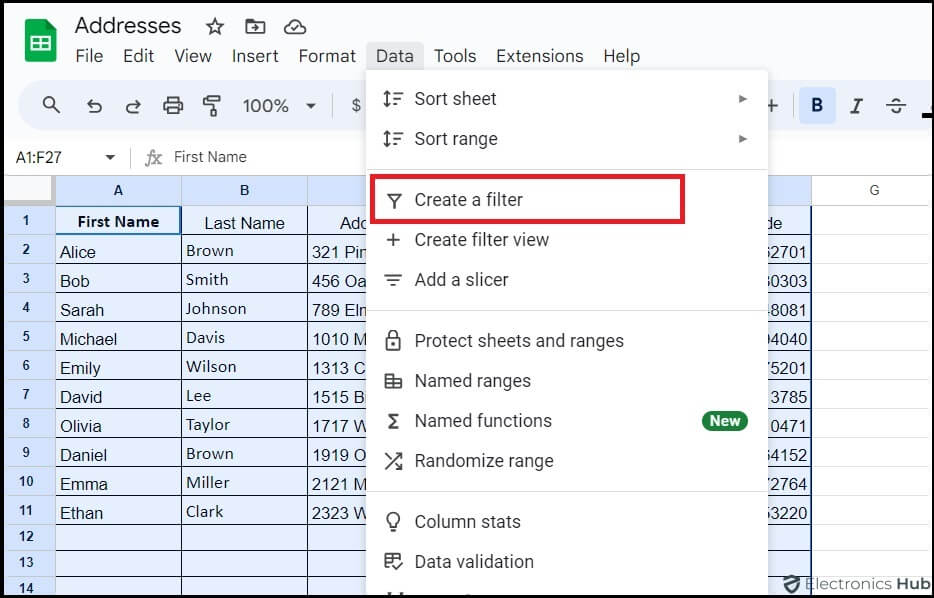Open the name box range dropdown
This screenshot has width=934, height=598.
(111, 156)
